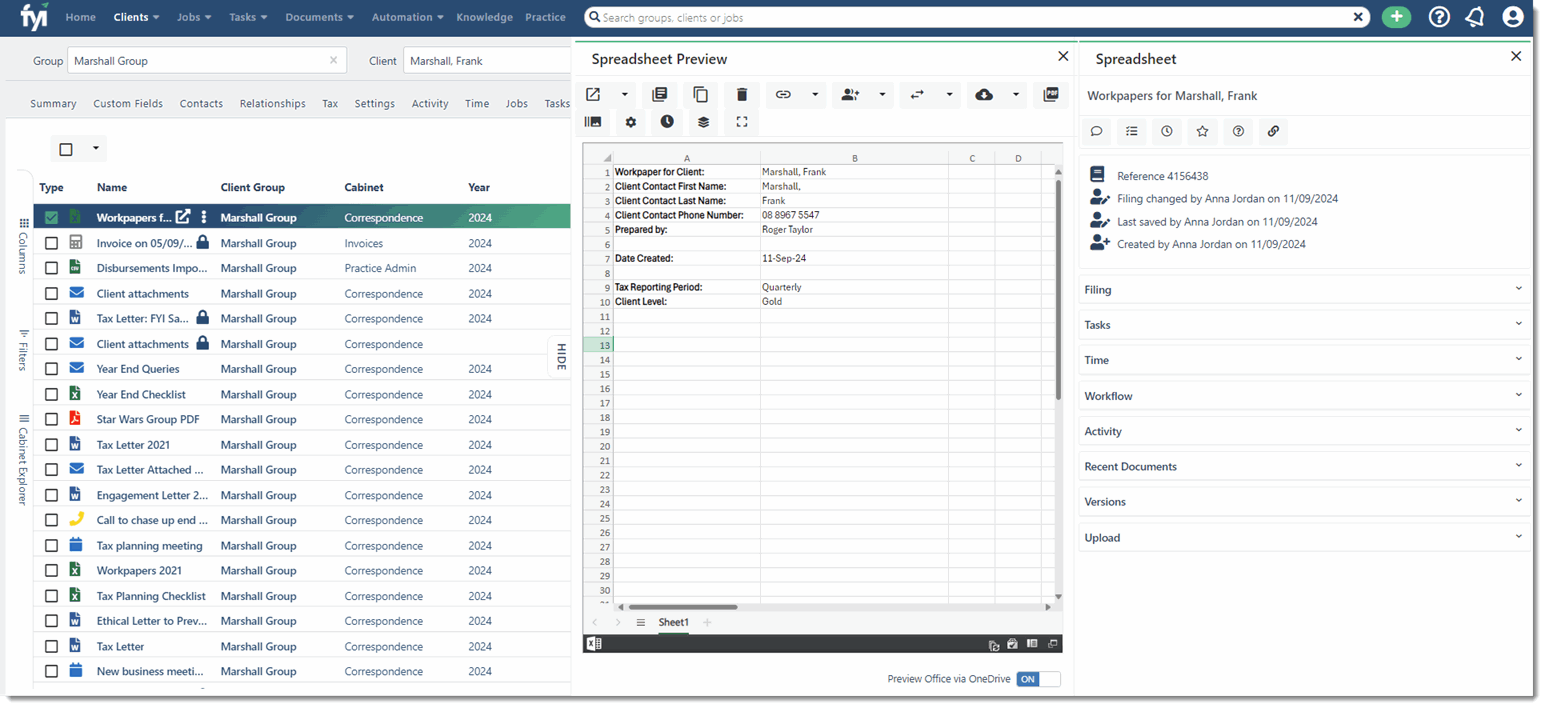Click the cloud download icon
Image resolution: width=1545 pixels, height=708 pixels.
click(984, 95)
